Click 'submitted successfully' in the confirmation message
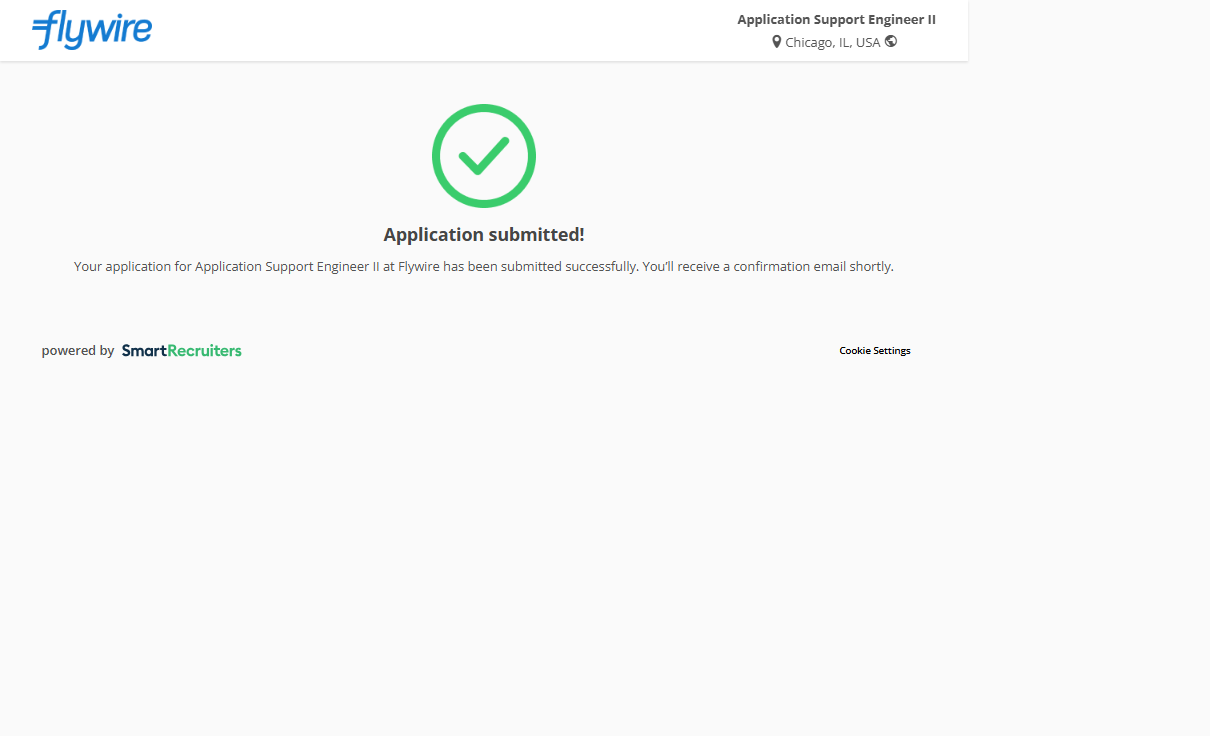This screenshot has width=1210, height=736. (570, 267)
